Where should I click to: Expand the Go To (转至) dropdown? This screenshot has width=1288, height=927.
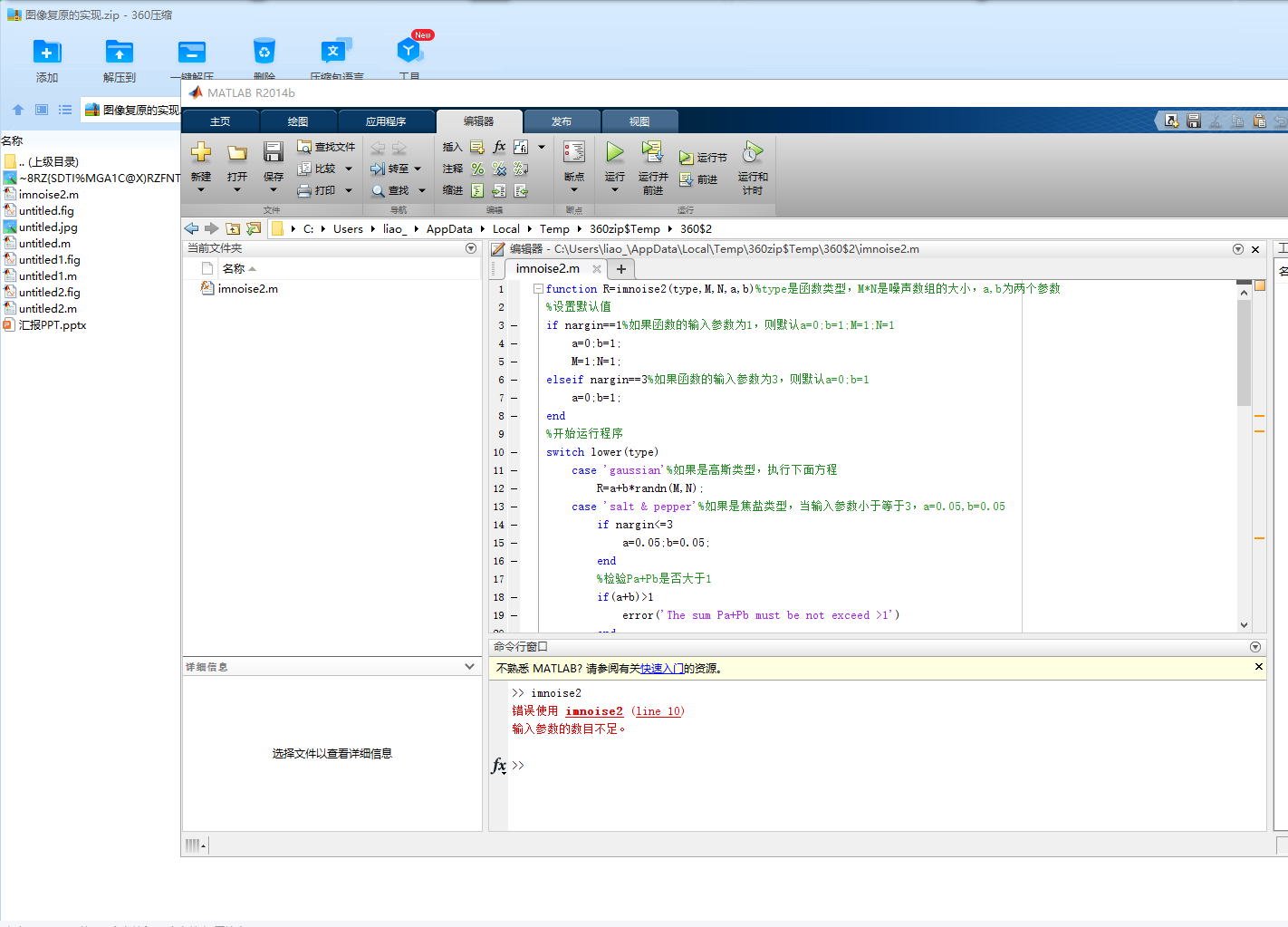click(418, 169)
